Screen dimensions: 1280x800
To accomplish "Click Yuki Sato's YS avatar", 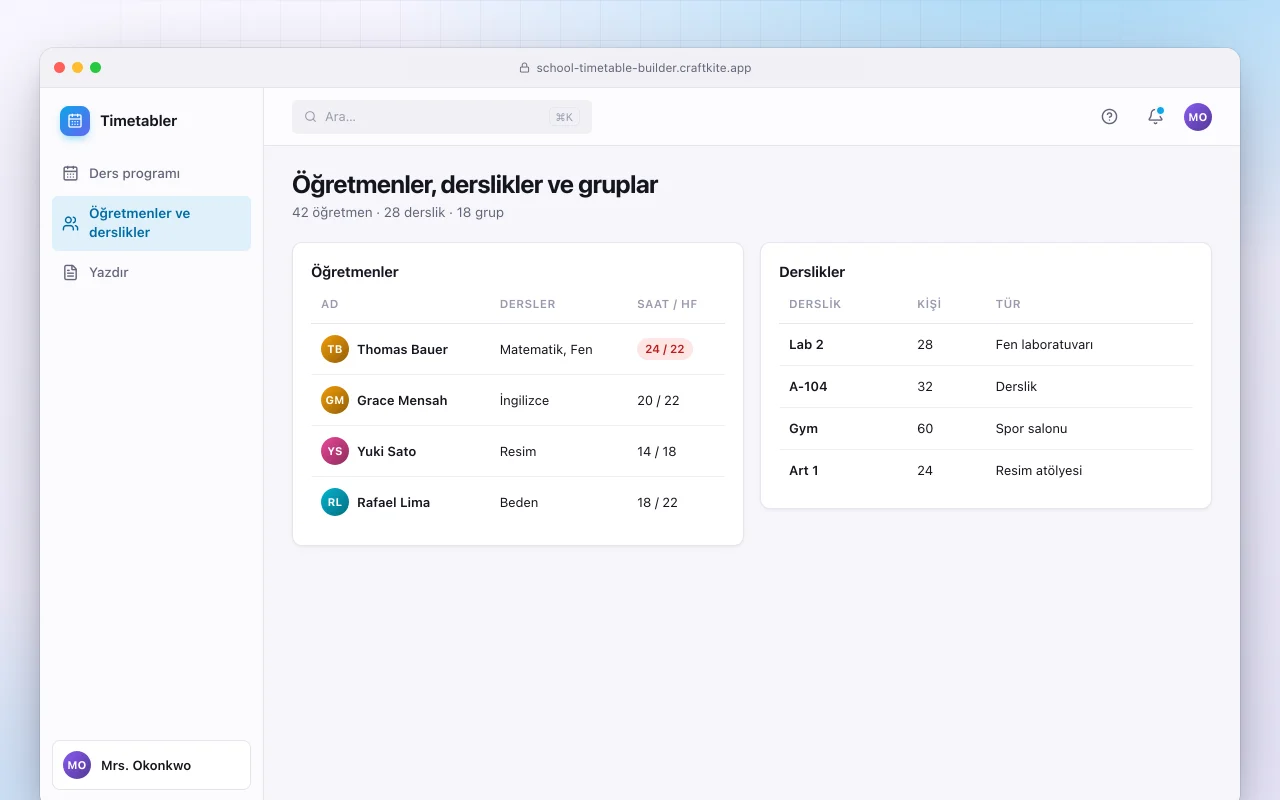I will tap(335, 451).
